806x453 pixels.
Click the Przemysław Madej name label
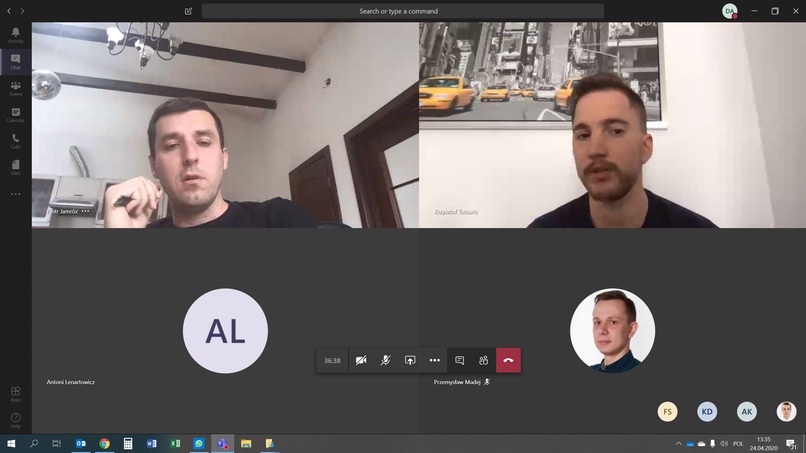(457, 382)
